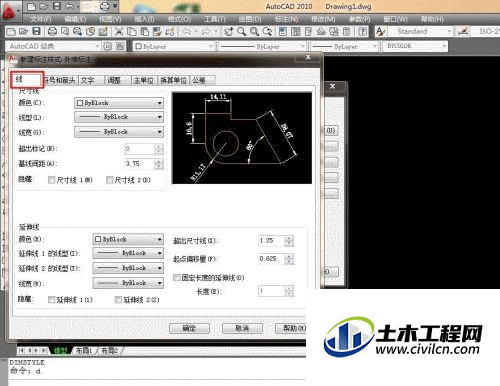Click Open in the quick access toolbar
500x386 pixels.
click(x=44, y=6)
